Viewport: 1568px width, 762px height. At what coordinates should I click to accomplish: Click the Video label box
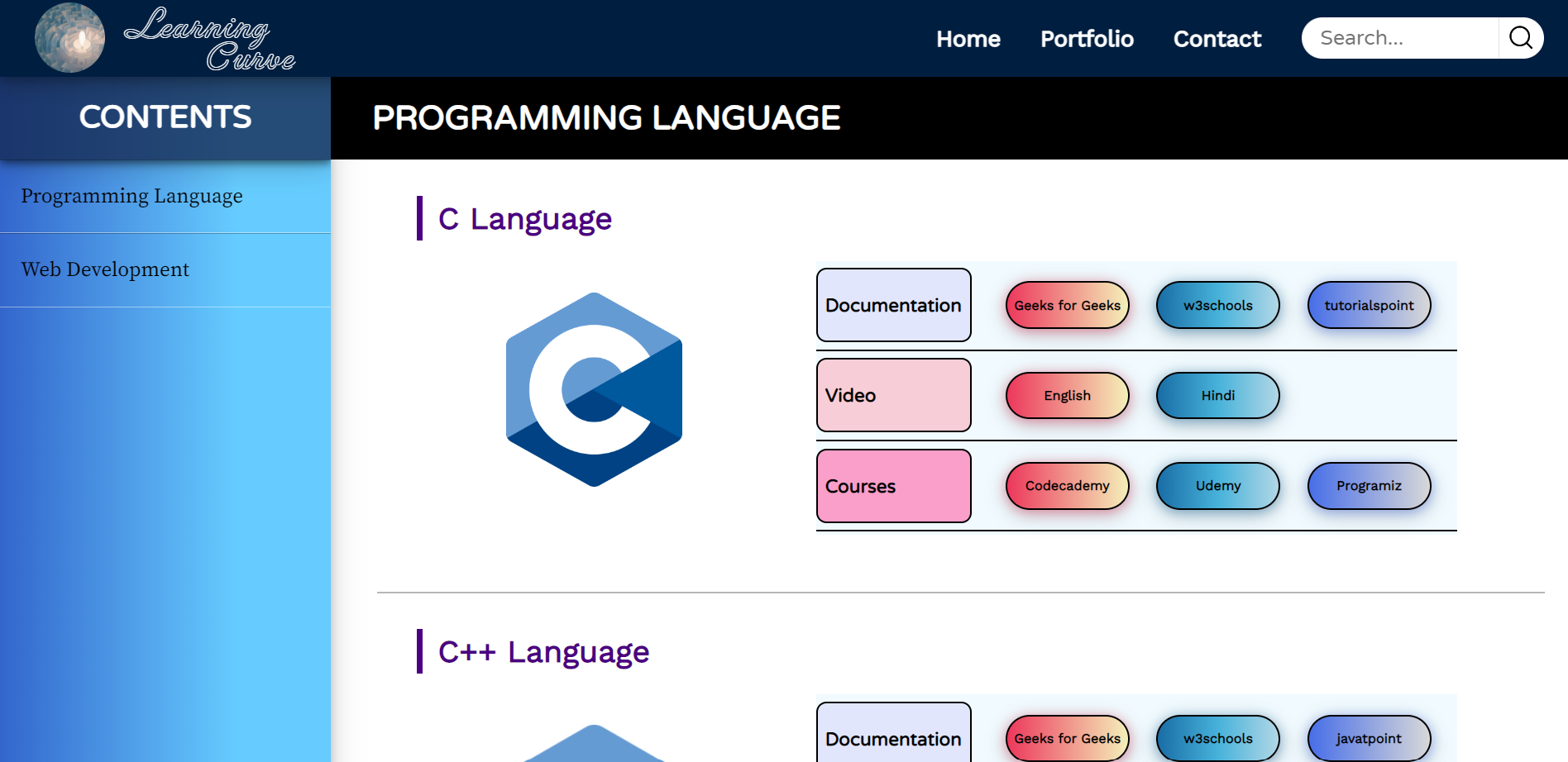point(894,395)
